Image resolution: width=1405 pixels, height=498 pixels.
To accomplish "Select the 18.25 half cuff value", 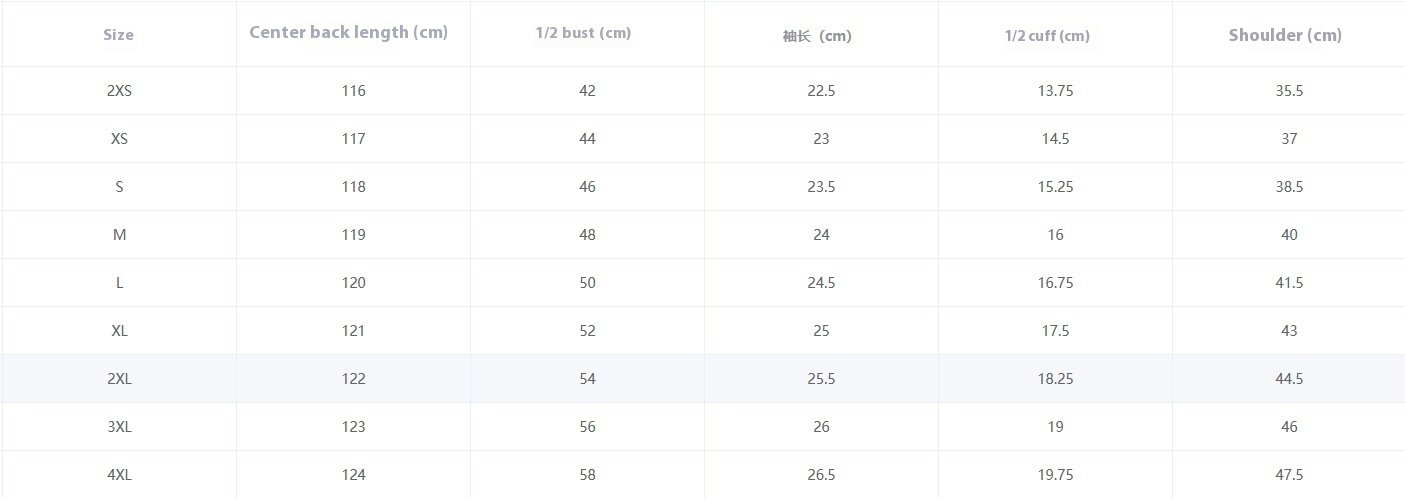I will point(1055,379).
